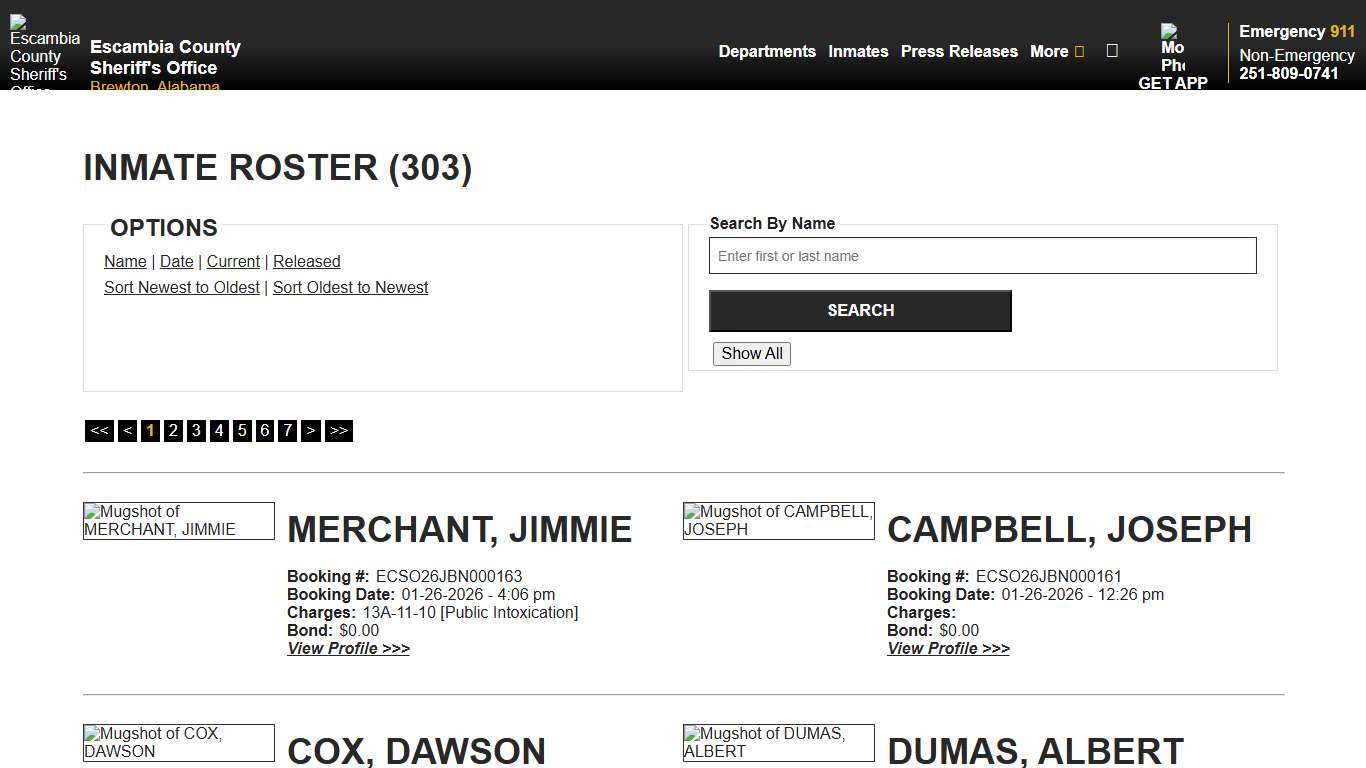Sort roster by Newest to Oldest

click(181, 287)
